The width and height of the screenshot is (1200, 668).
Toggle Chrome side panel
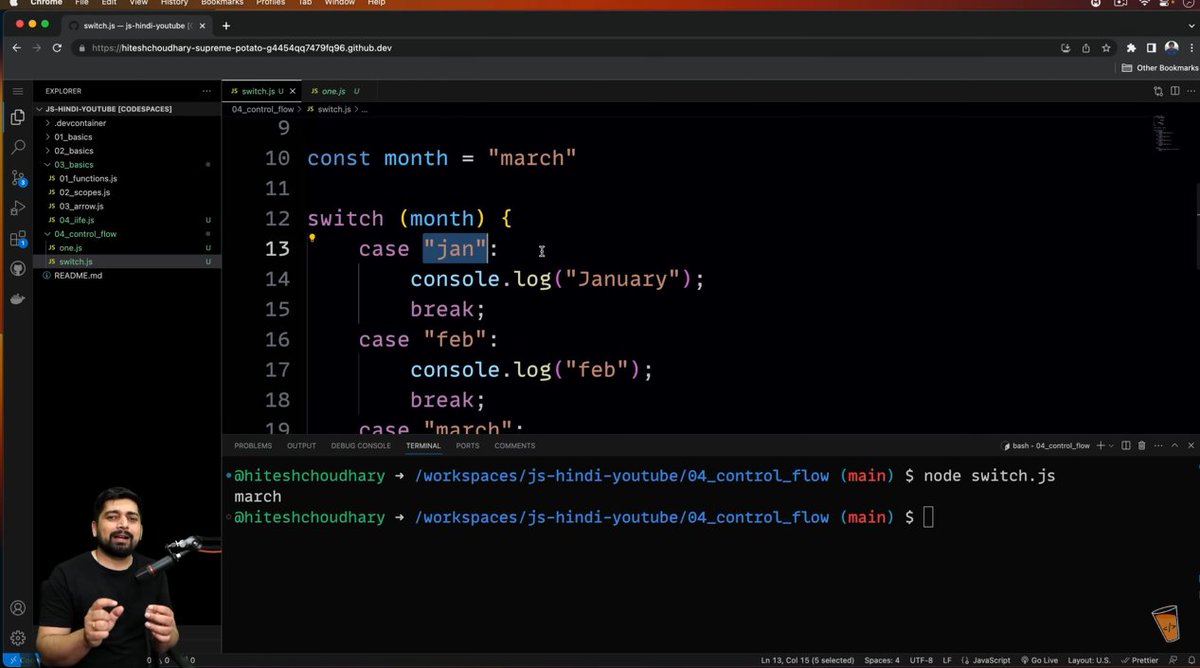1151,47
